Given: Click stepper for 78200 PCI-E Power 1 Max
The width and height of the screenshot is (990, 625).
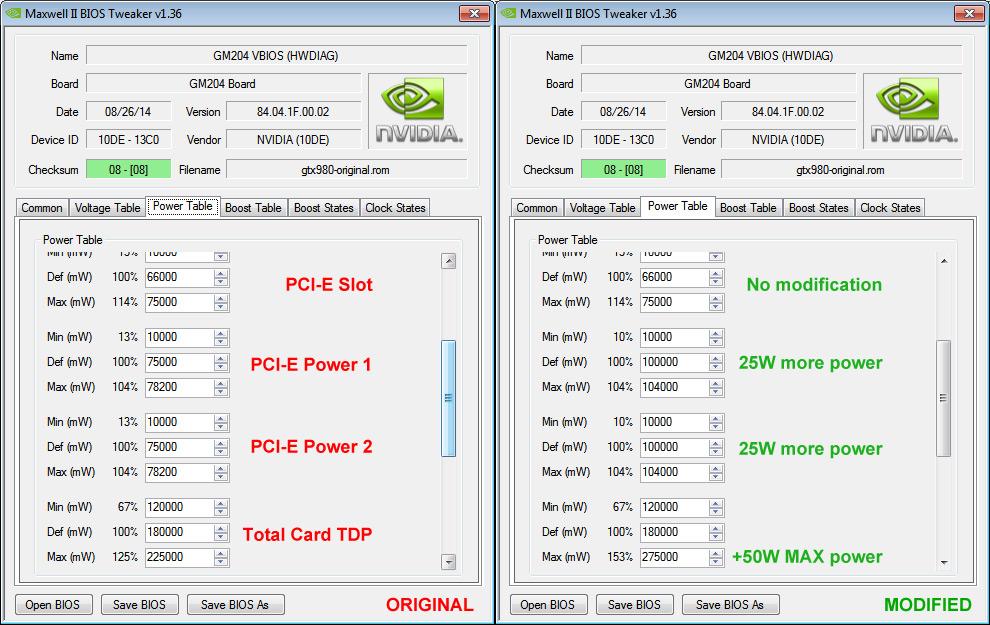Looking at the screenshot, I should [x=221, y=387].
